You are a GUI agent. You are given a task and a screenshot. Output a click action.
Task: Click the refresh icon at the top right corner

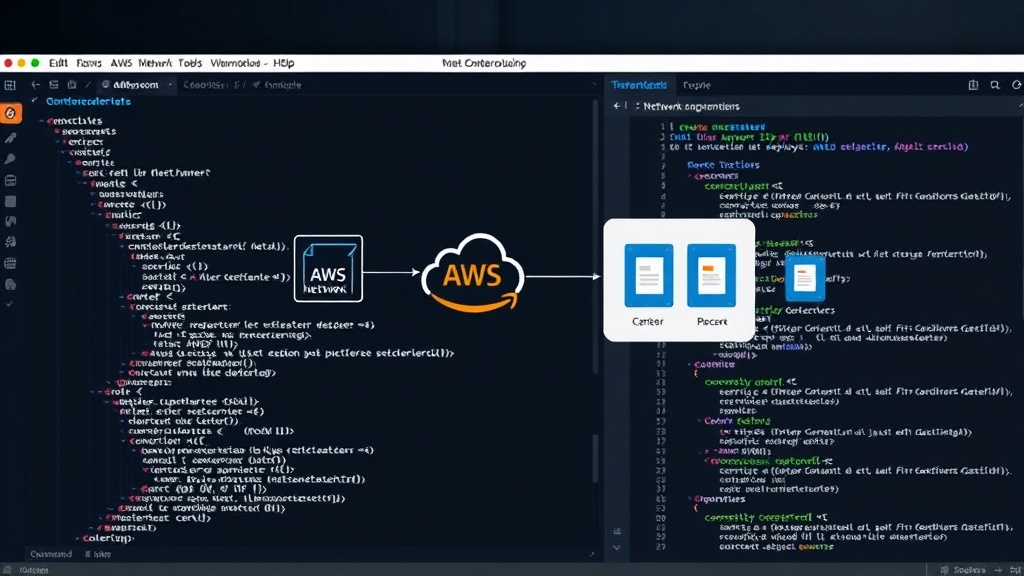(1016, 85)
